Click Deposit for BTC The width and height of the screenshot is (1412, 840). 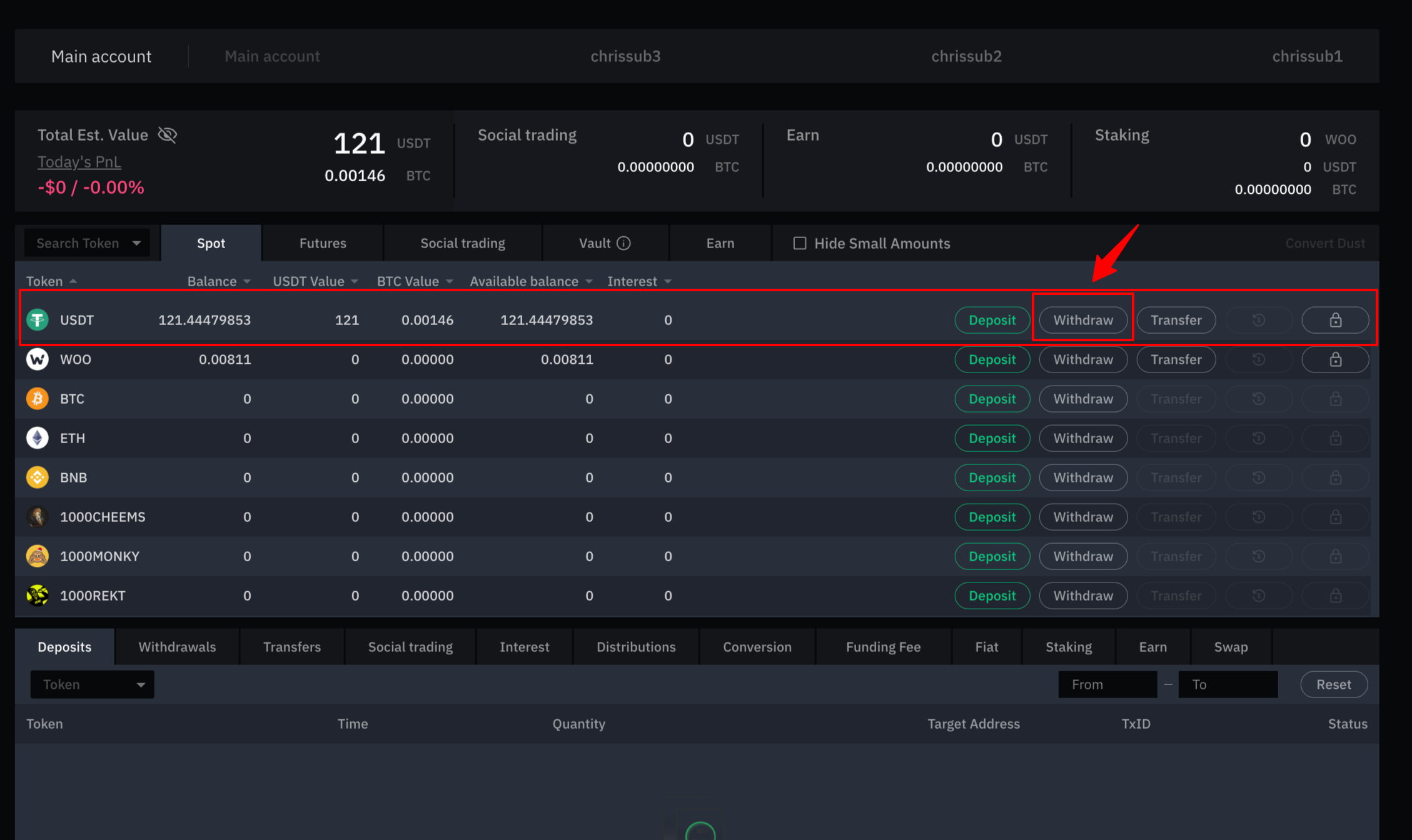(992, 399)
